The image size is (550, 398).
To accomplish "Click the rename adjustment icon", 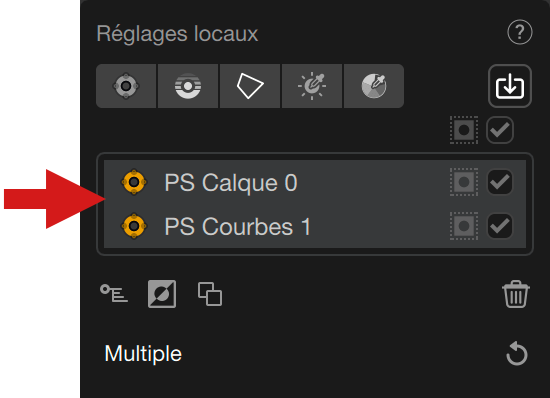I will [x=114, y=294].
